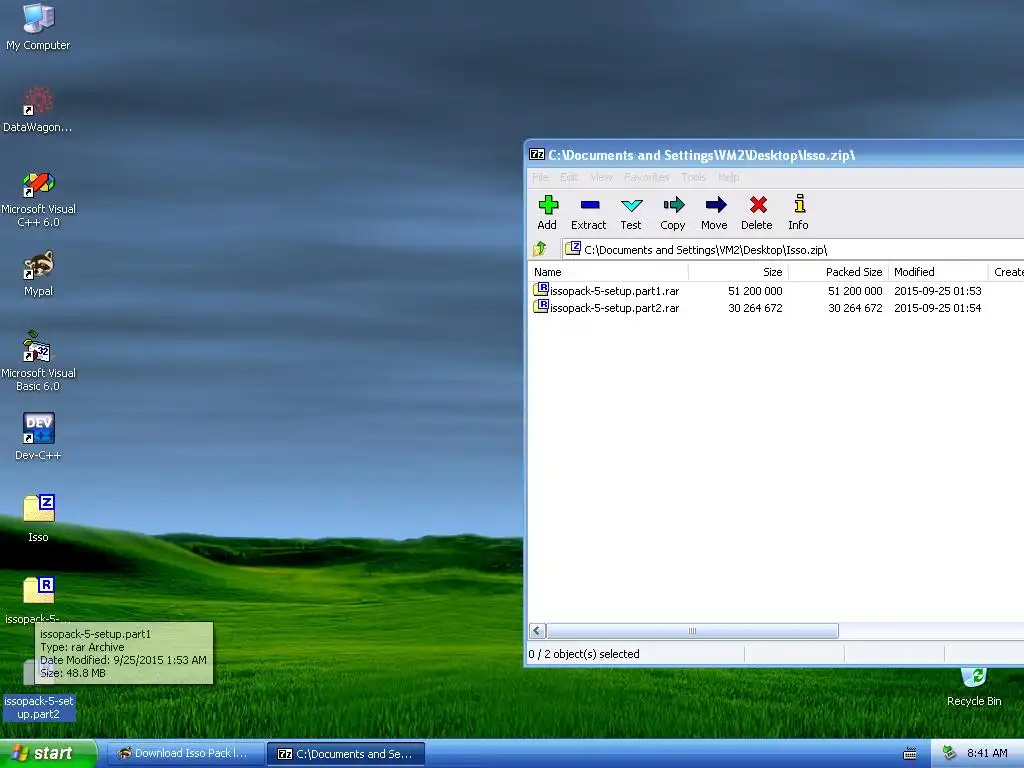The image size is (1024, 768).
Task: Select the Mypal browser desktop icon
Action: [38, 274]
